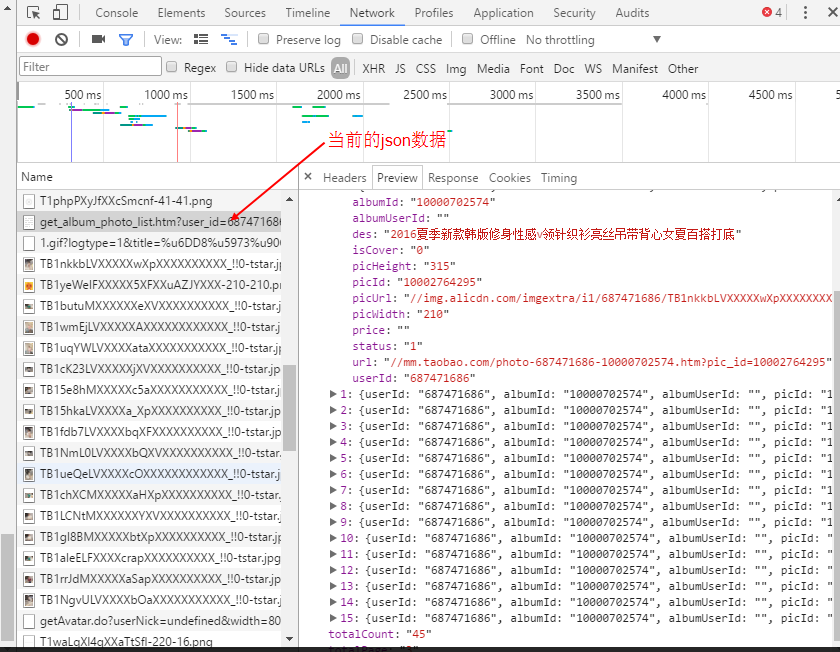Open the Timing tab of request
The width and height of the screenshot is (840, 652).
(x=559, y=177)
